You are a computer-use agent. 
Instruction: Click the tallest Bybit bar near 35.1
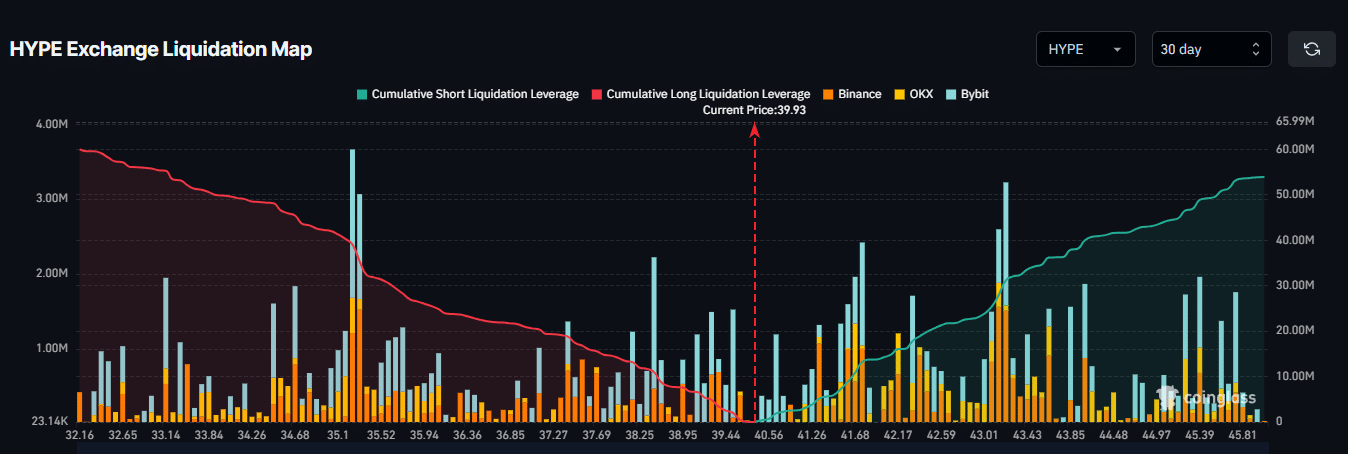(x=352, y=220)
